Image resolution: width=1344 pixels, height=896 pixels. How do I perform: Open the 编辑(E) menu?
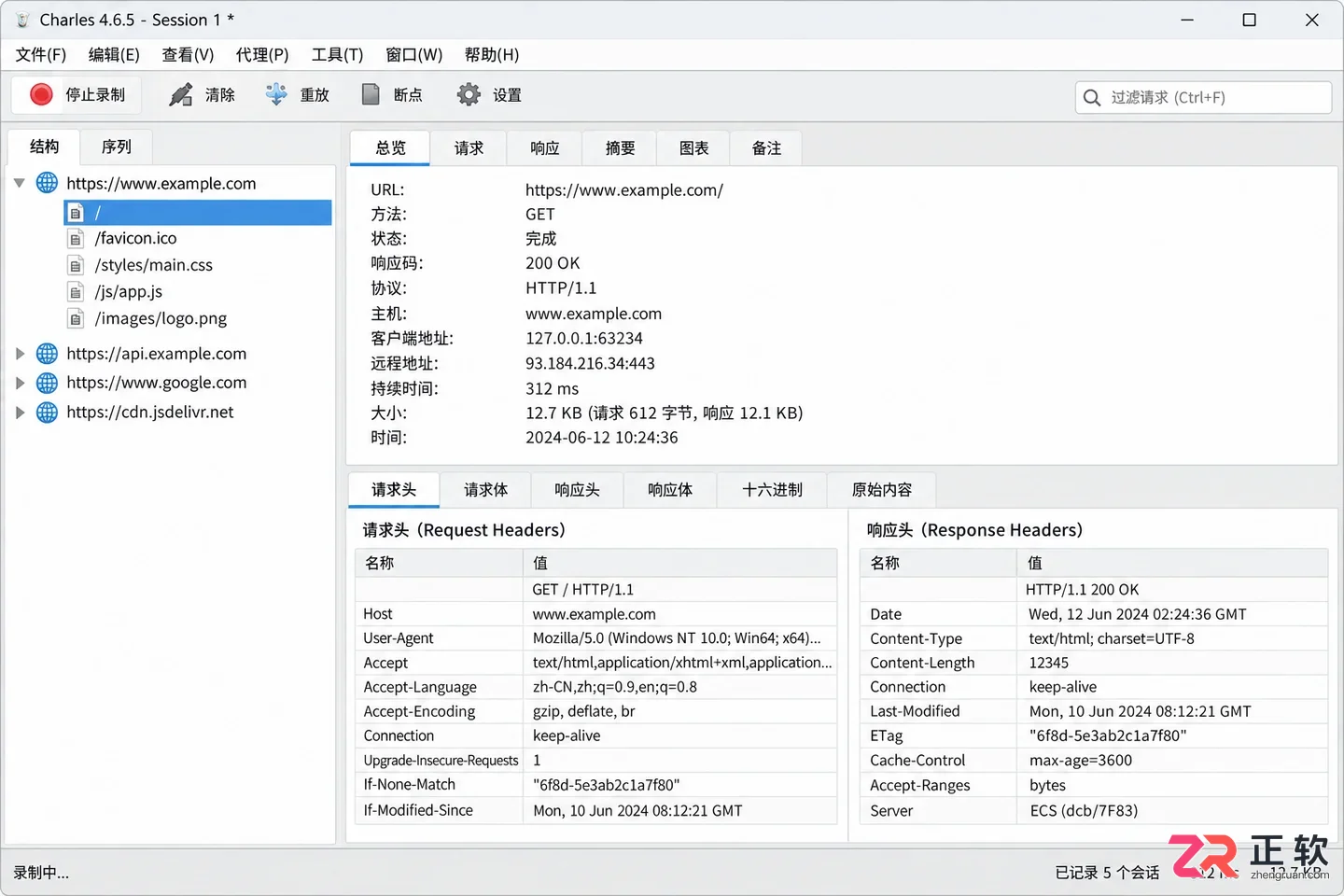coord(114,55)
